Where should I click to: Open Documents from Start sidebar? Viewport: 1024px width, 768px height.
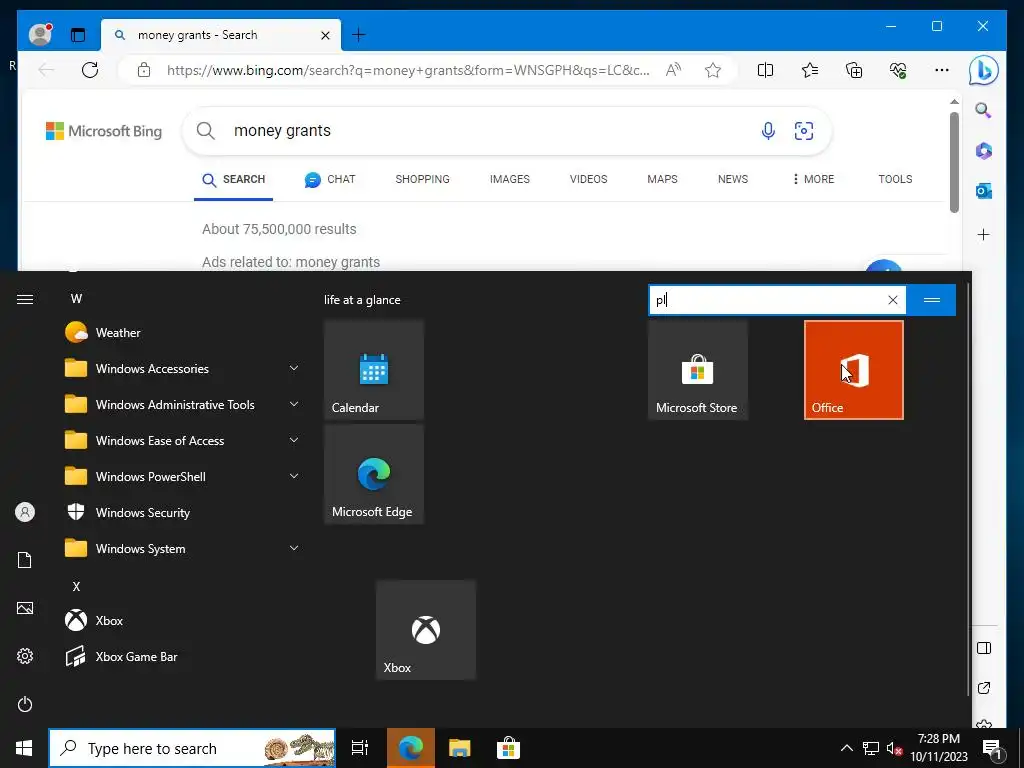coord(25,560)
